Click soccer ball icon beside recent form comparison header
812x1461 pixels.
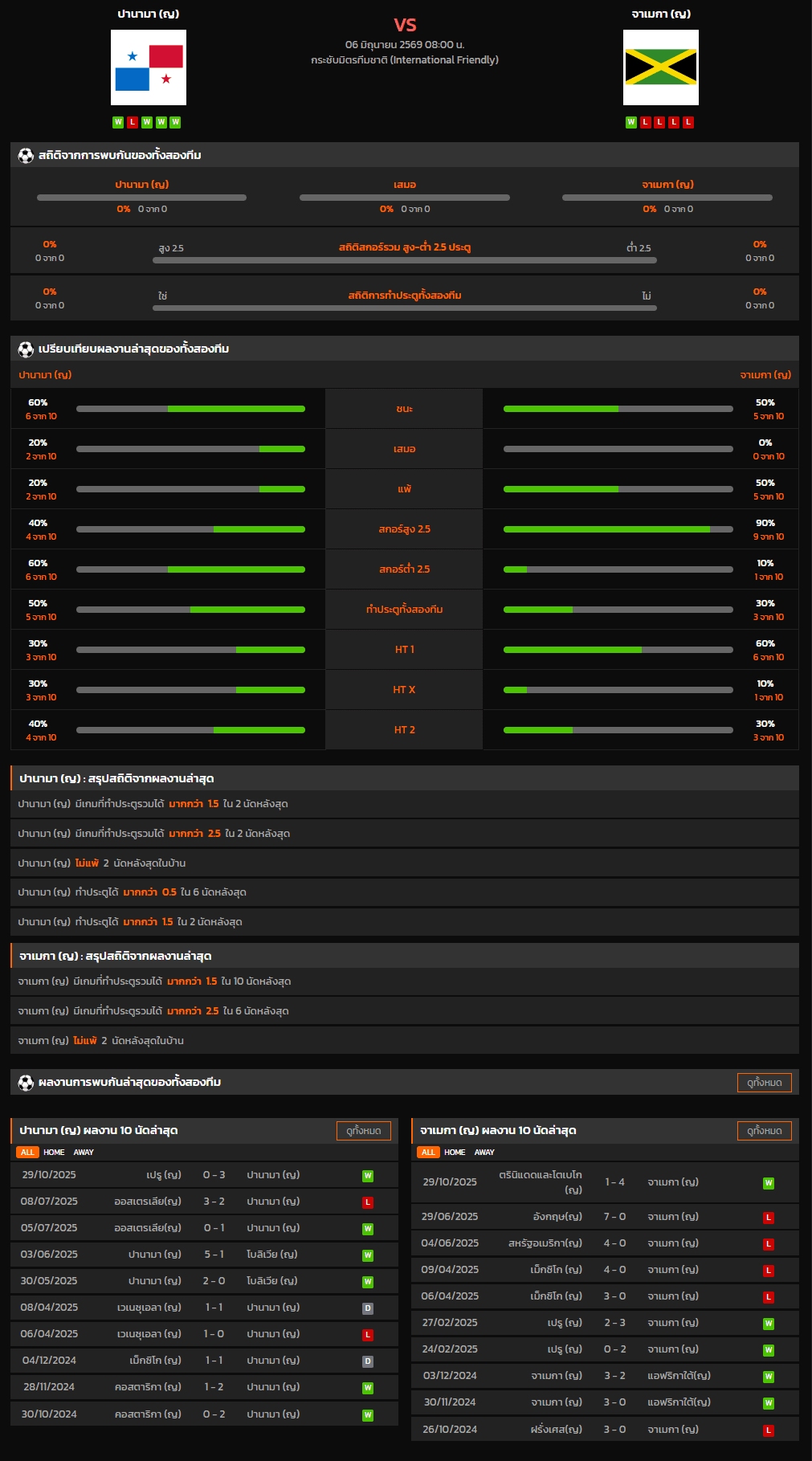[26, 349]
